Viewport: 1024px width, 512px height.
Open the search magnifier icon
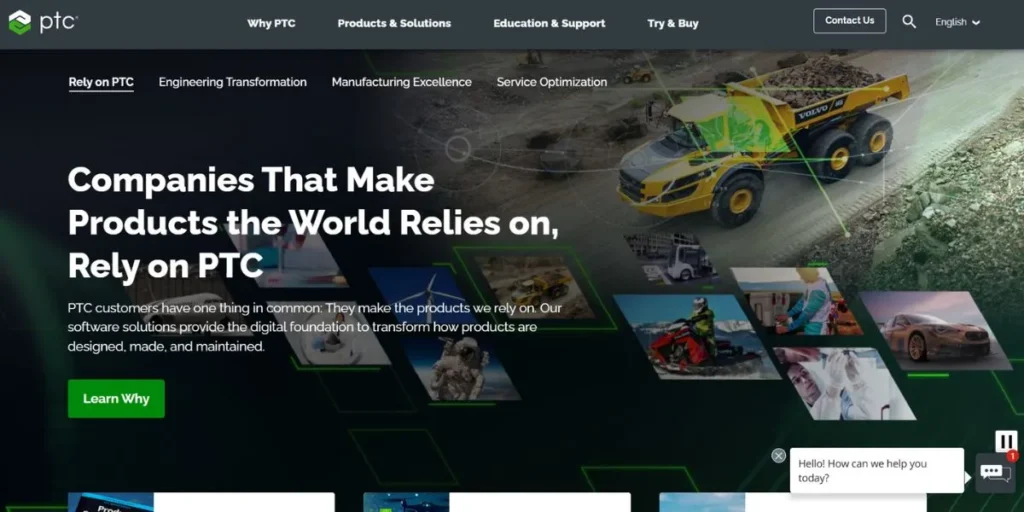pyautogui.click(x=909, y=22)
